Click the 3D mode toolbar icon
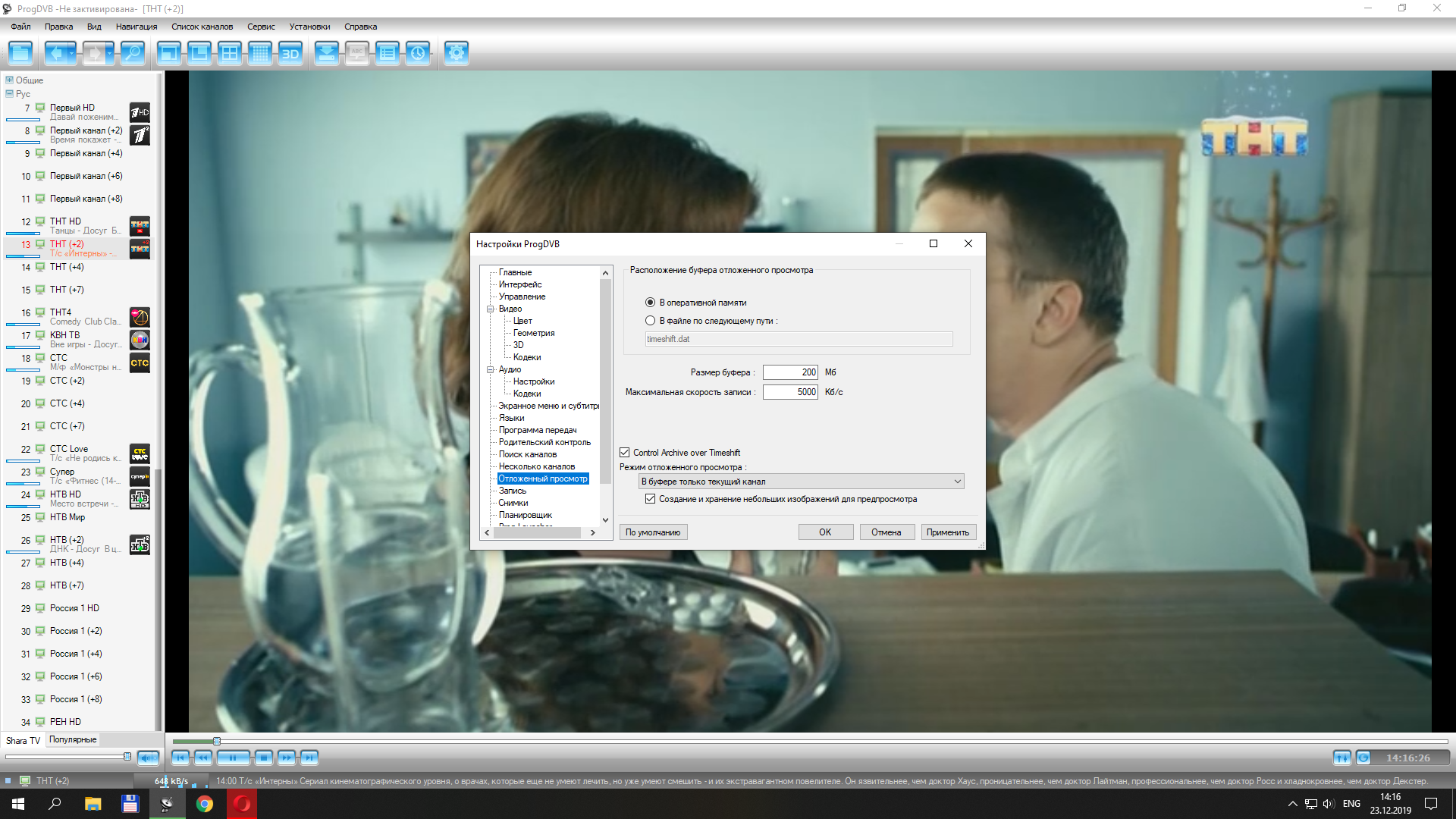 290,53
